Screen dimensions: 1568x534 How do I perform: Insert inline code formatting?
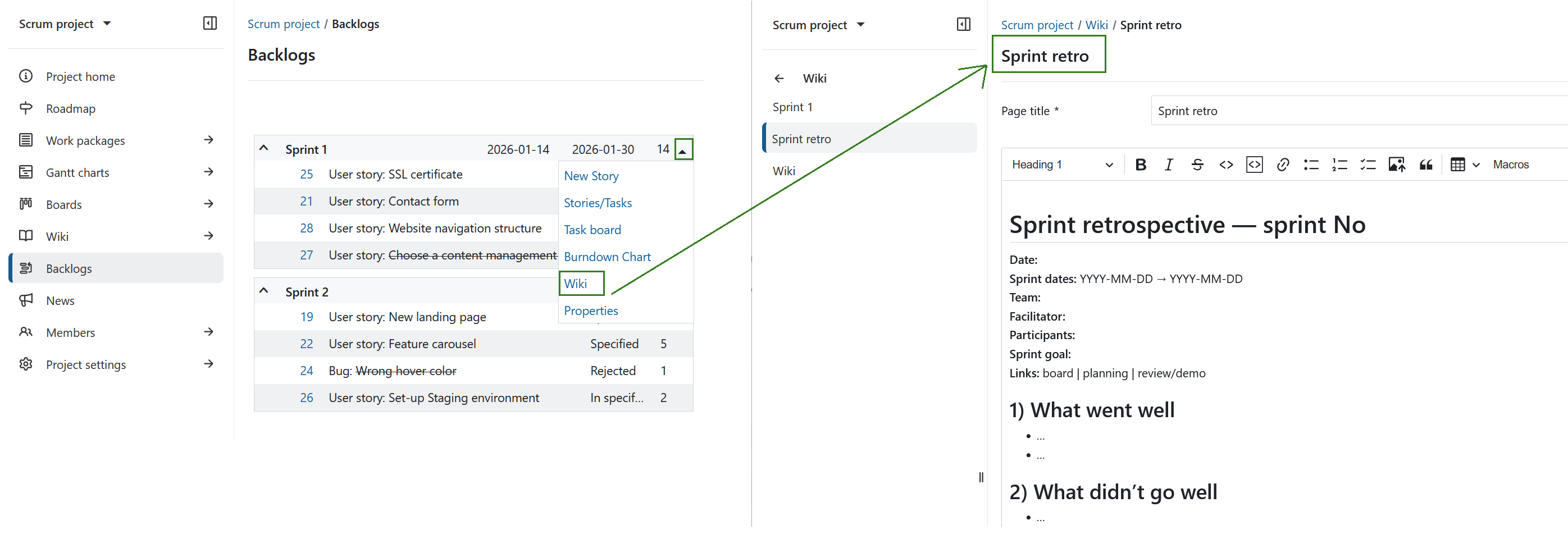pyautogui.click(x=1225, y=165)
